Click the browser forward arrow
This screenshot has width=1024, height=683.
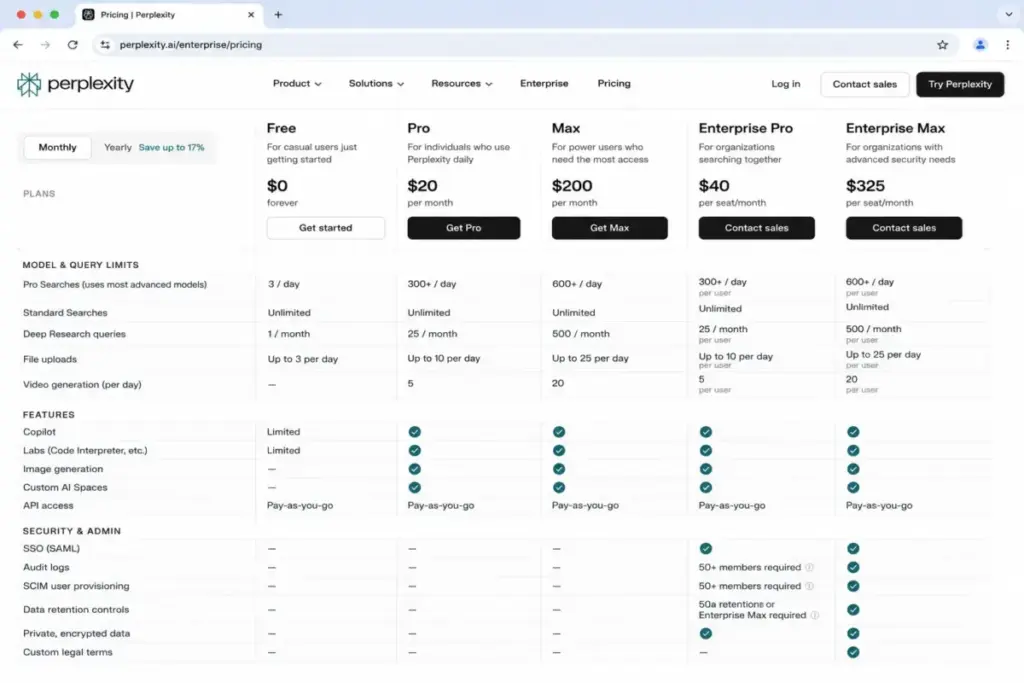coord(45,44)
